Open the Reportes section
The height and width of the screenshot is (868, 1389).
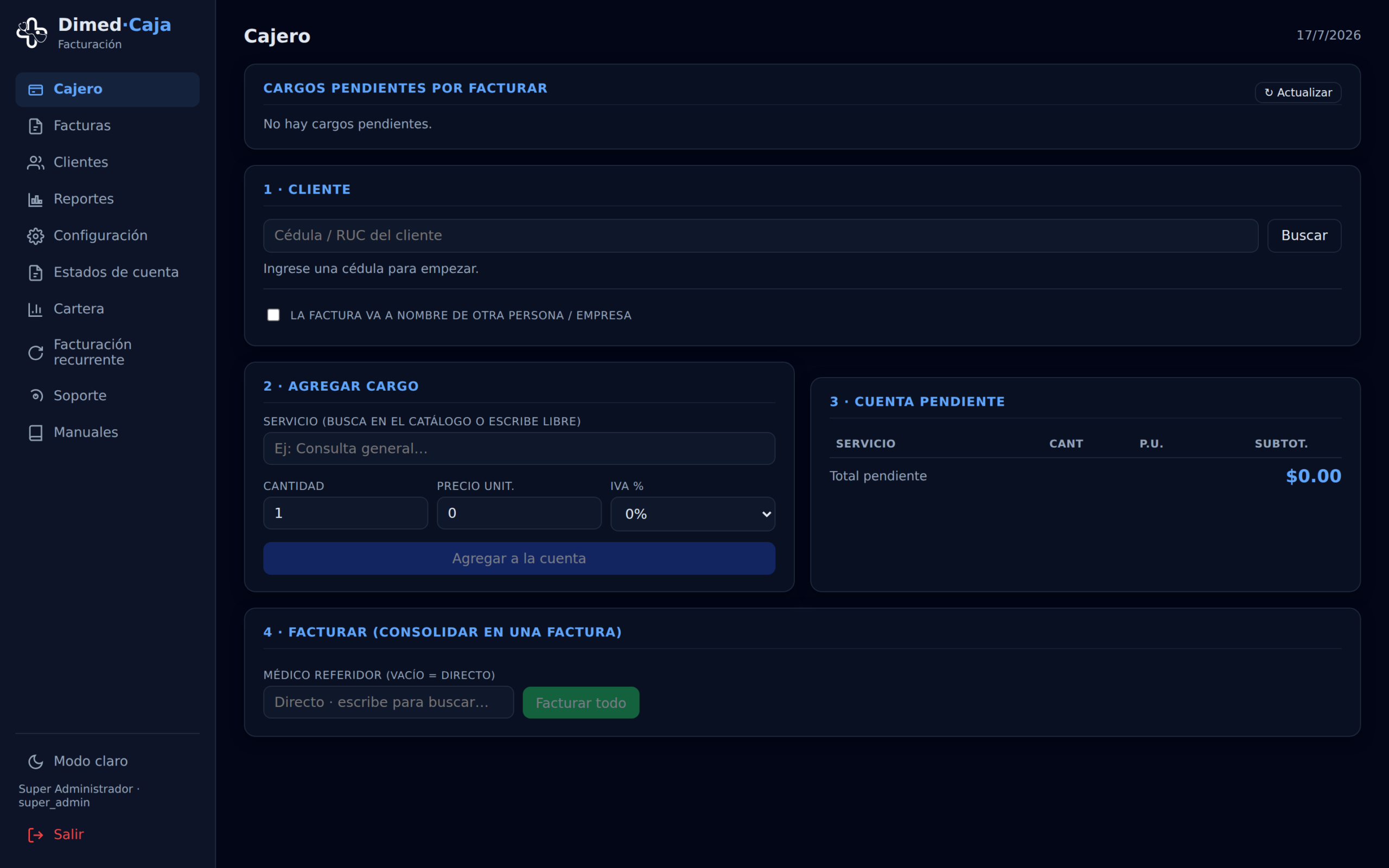pos(107,200)
